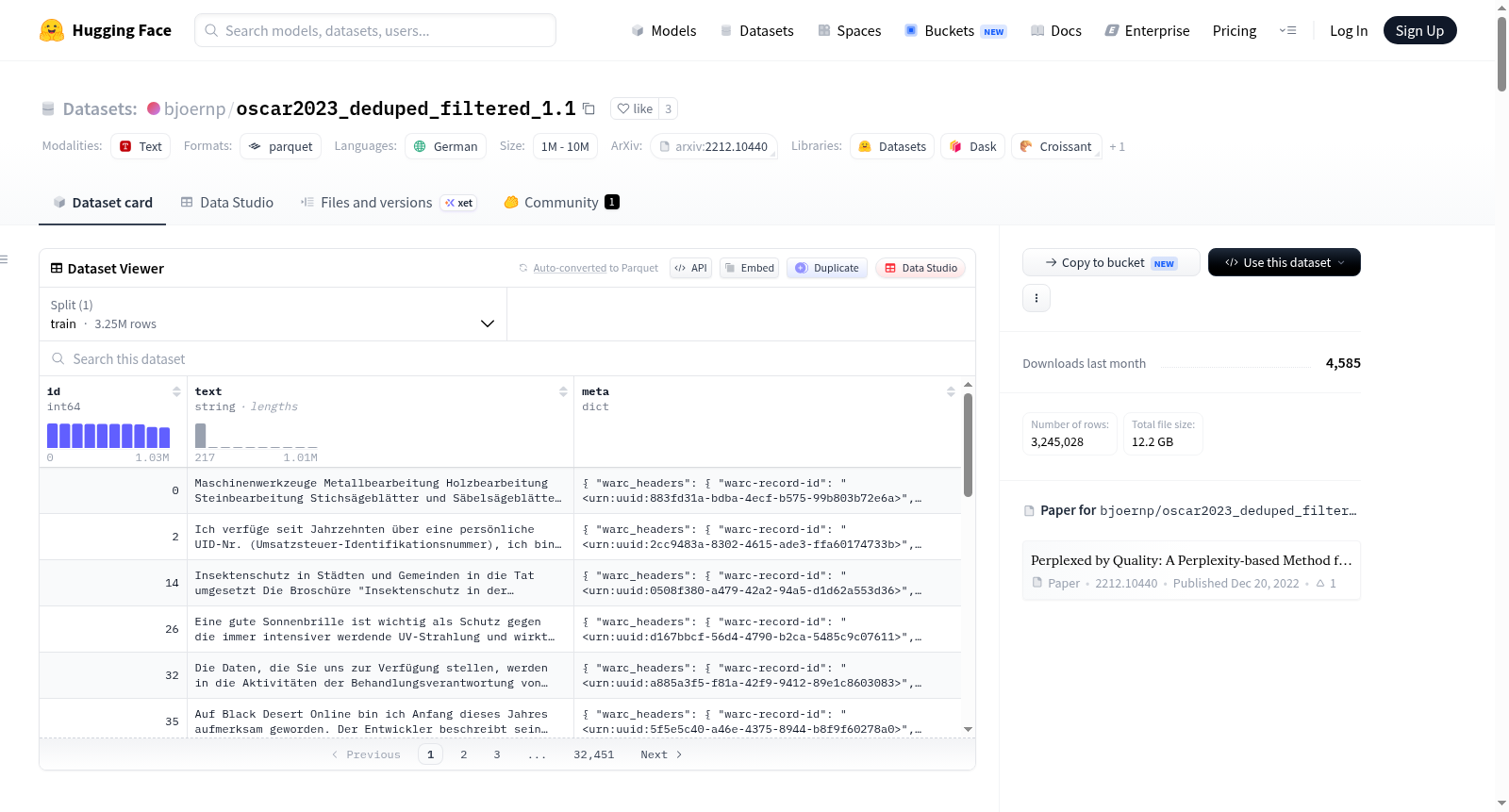Open Spaces in top navigation
The height and width of the screenshot is (812, 1509).
pos(850,30)
